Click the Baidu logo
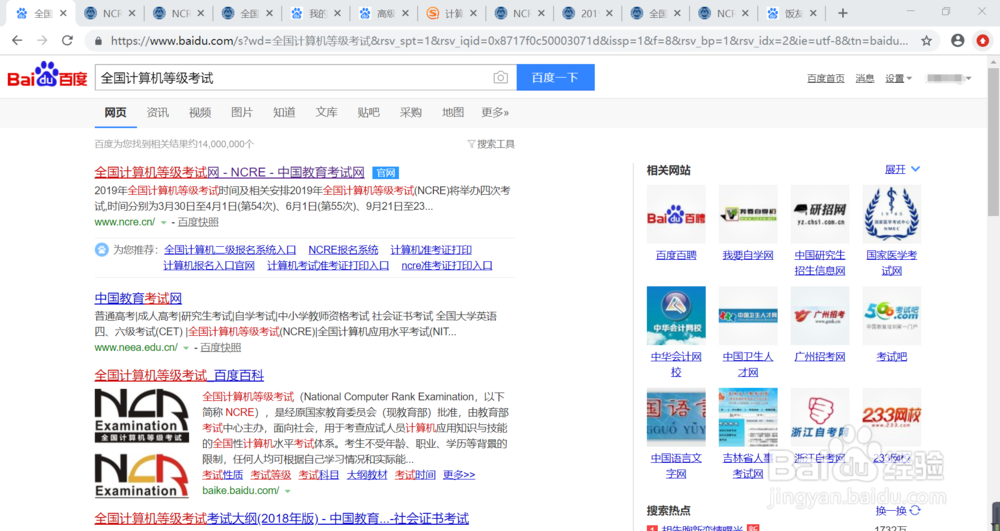 pos(47,76)
